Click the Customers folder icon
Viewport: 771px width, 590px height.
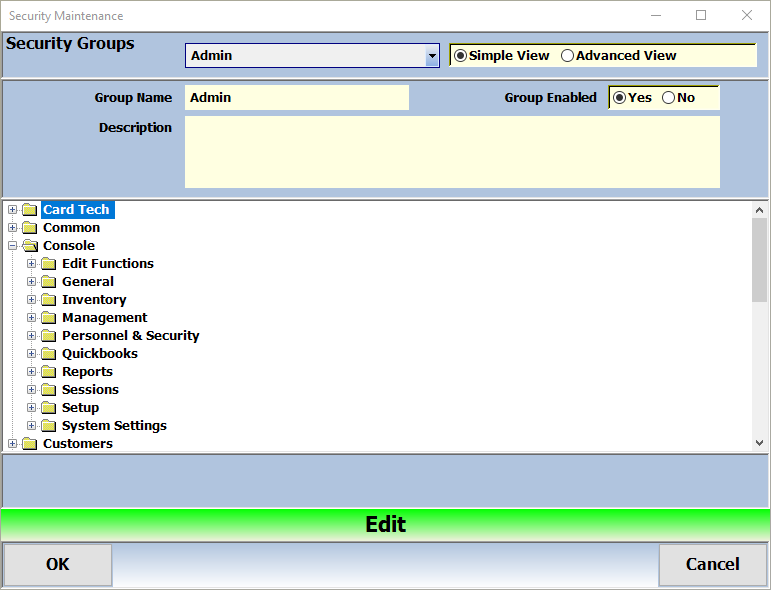(29, 444)
